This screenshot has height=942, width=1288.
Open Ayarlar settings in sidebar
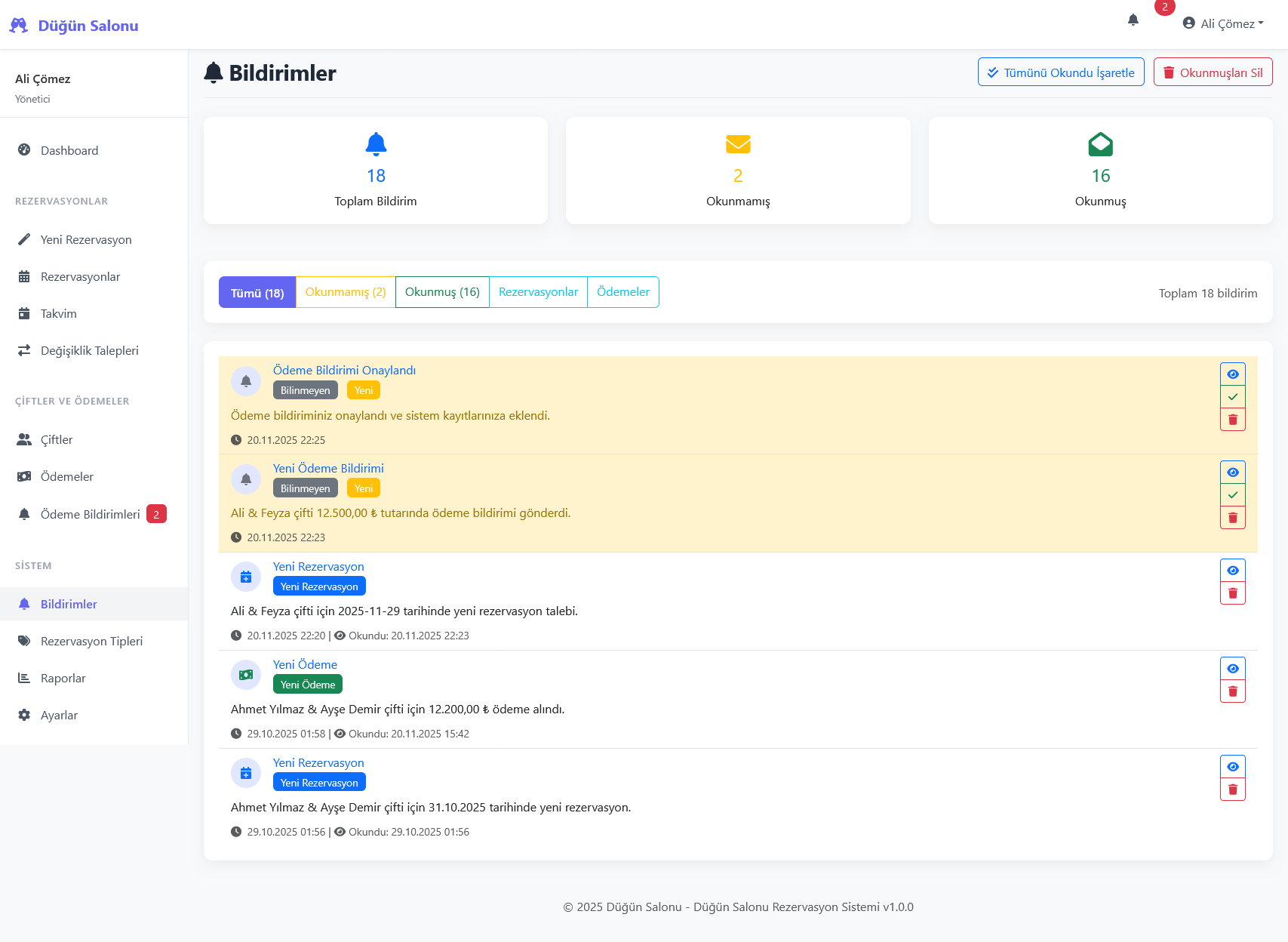(59, 715)
